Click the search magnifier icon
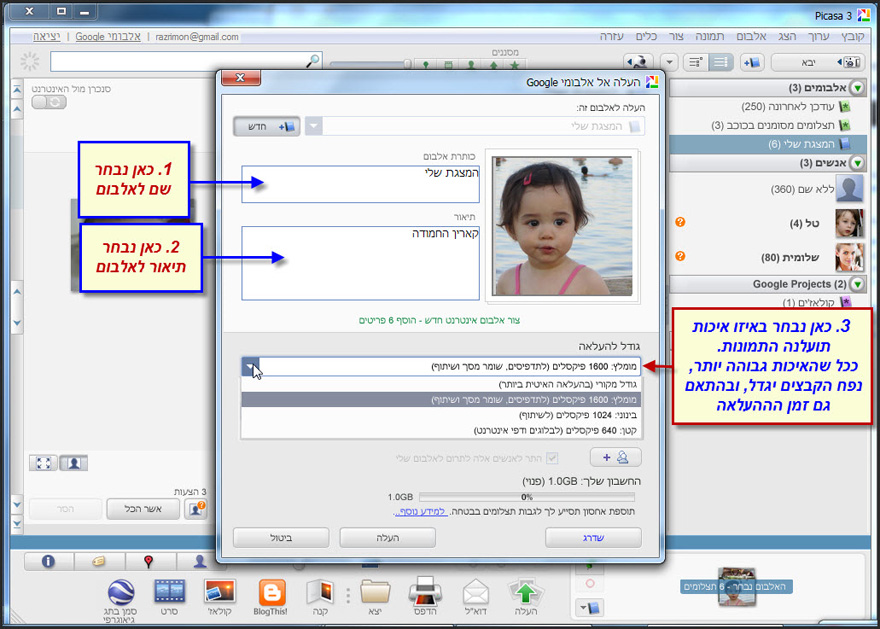 pyautogui.click(x=313, y=60)
